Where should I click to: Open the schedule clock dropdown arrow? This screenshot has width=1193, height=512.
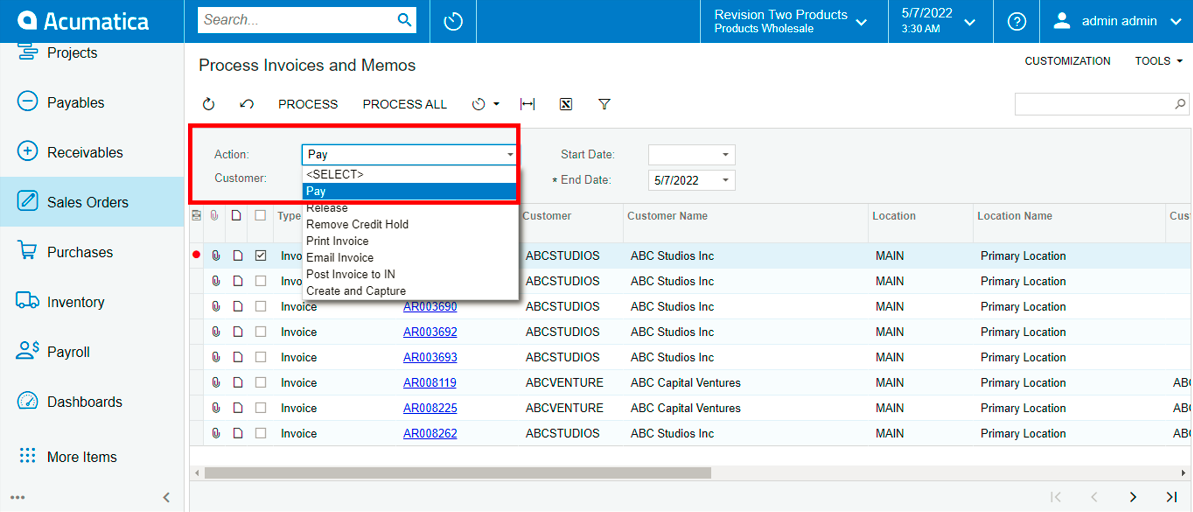pos(496,104)
